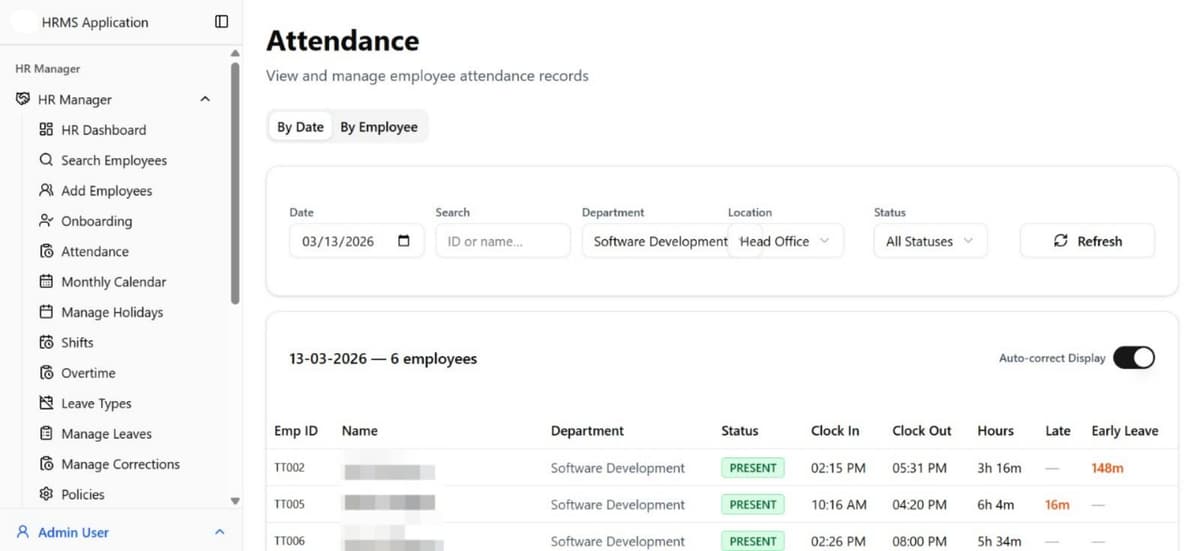This screenshot has width=1200, height=551.
Task: Click the Manage Corrections icon
Action: pos(46,464)
